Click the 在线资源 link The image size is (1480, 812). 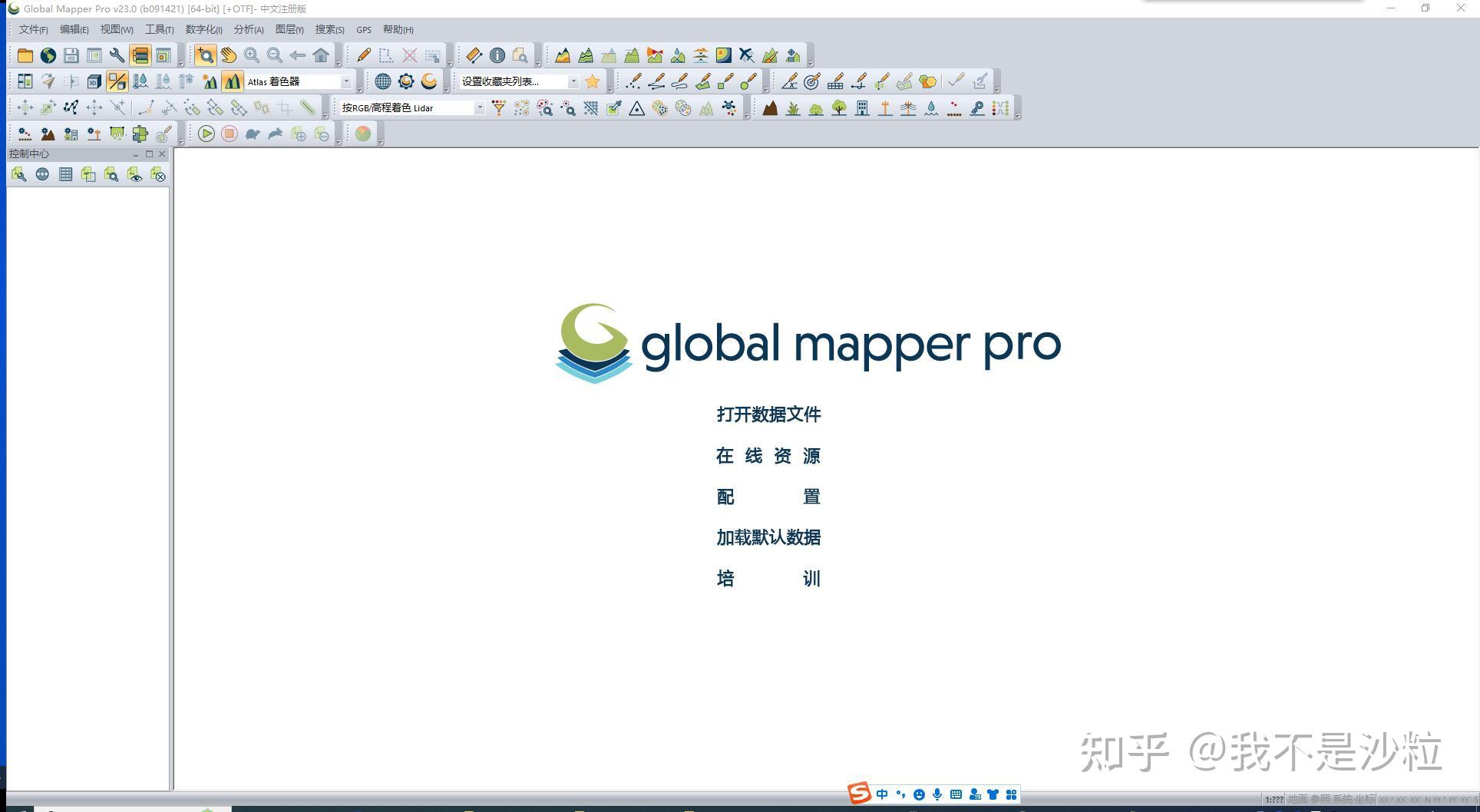(x=768, y=455)
